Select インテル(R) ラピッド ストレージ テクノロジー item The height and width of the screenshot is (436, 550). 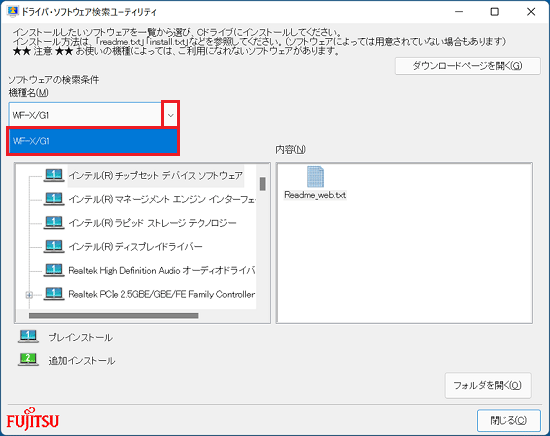coord(152,223)
